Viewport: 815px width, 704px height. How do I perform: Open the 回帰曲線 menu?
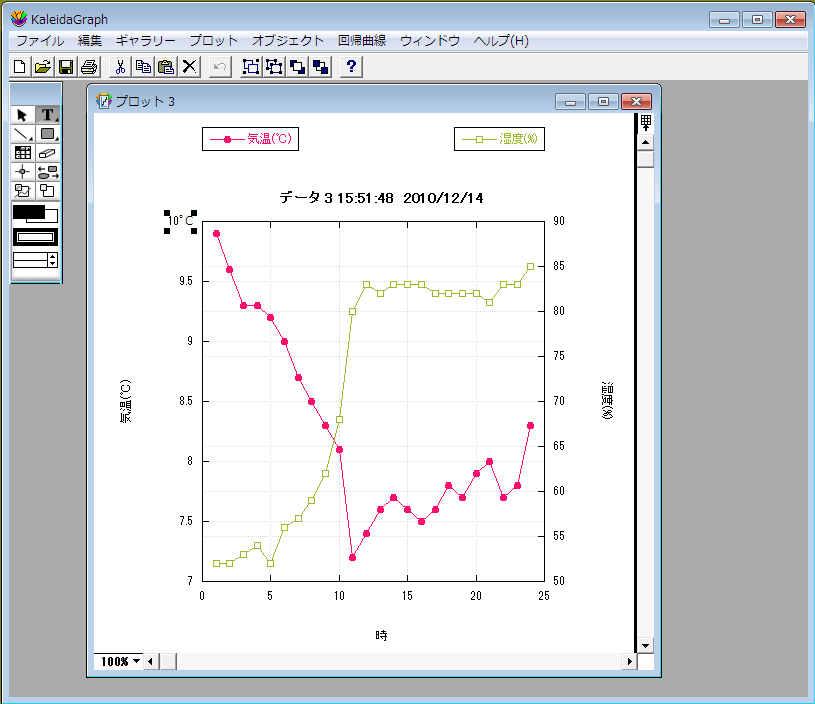coord(362,41)
